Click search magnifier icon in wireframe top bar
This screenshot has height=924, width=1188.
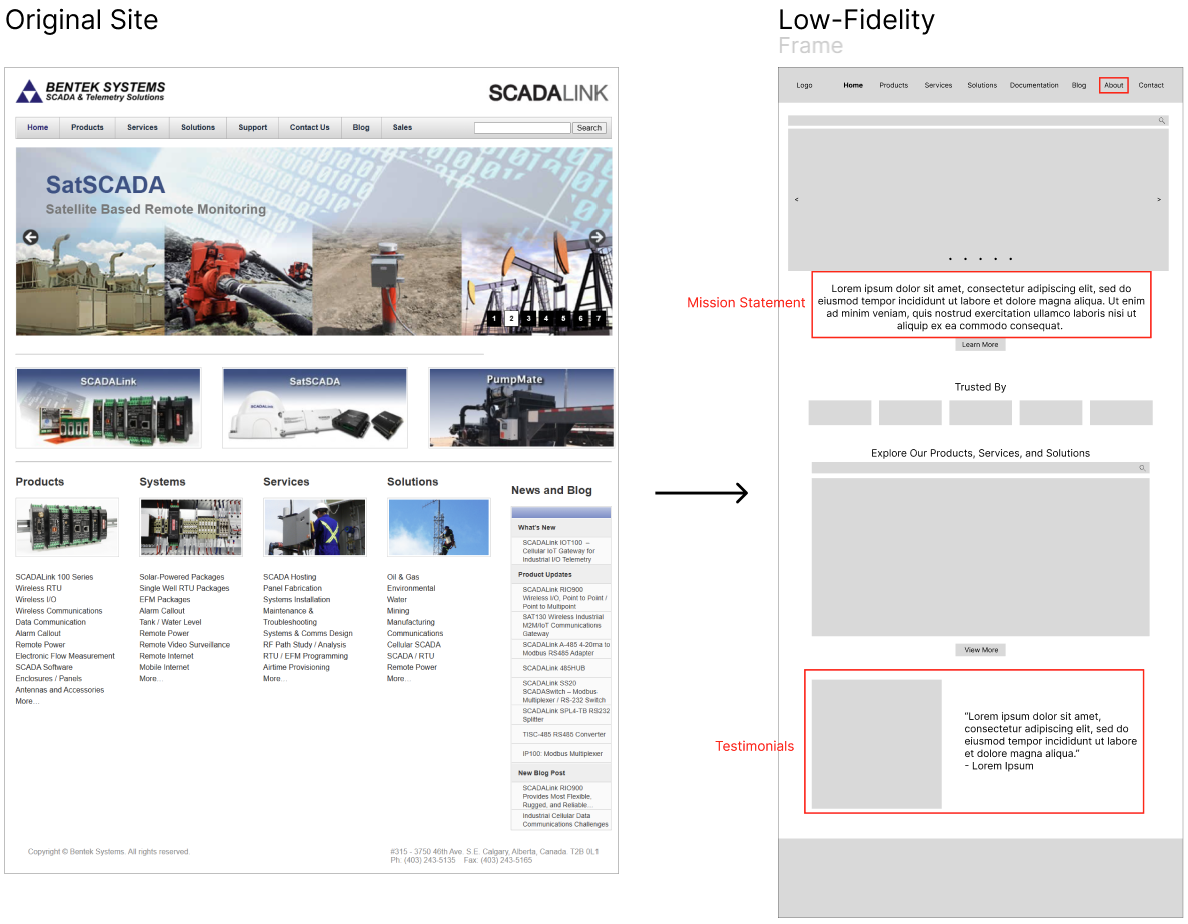(x=1161, y=120)
